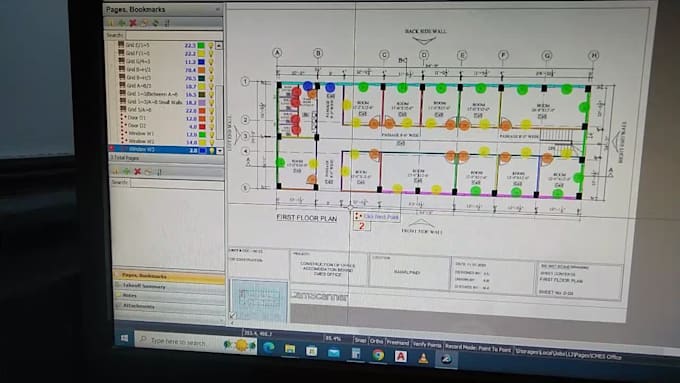Toggle visibility bulb for the Door D1 row

(212, 118)
